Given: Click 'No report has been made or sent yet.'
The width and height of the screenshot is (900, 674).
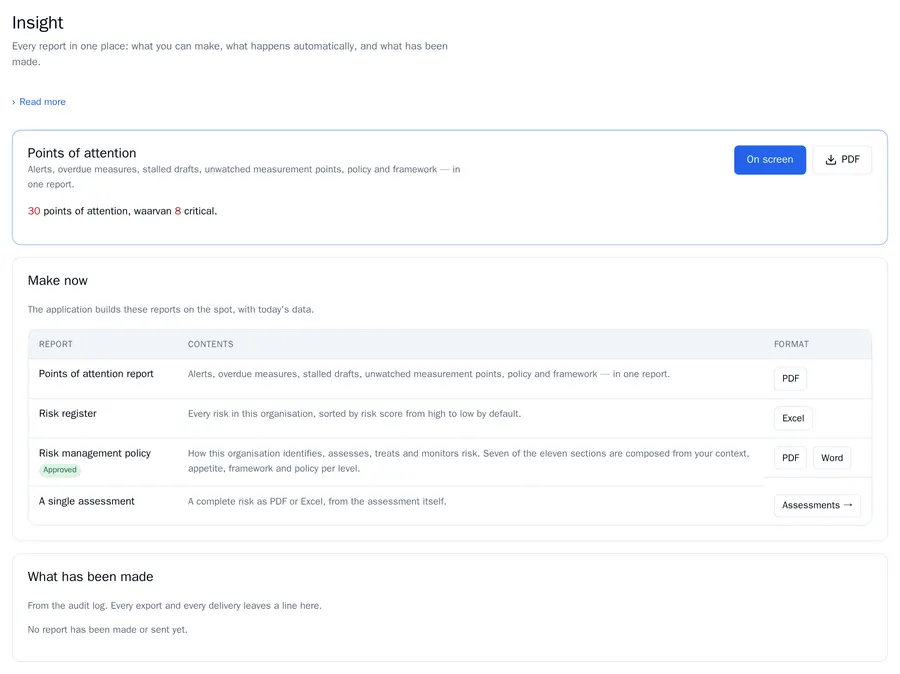Looking at the screenshot, I should 107,630.
